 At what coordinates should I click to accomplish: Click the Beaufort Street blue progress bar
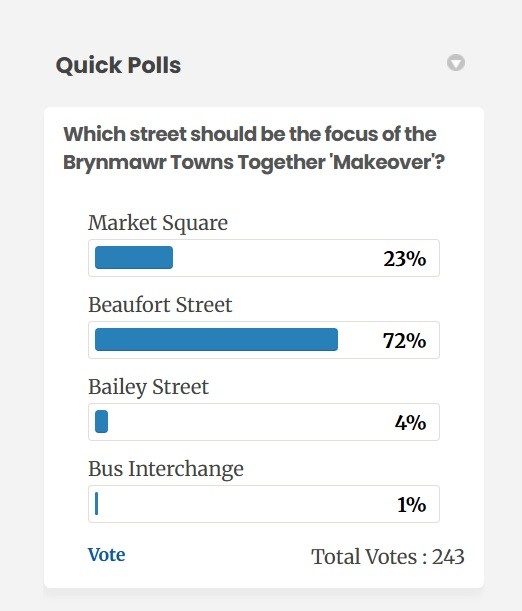[217, 339]
